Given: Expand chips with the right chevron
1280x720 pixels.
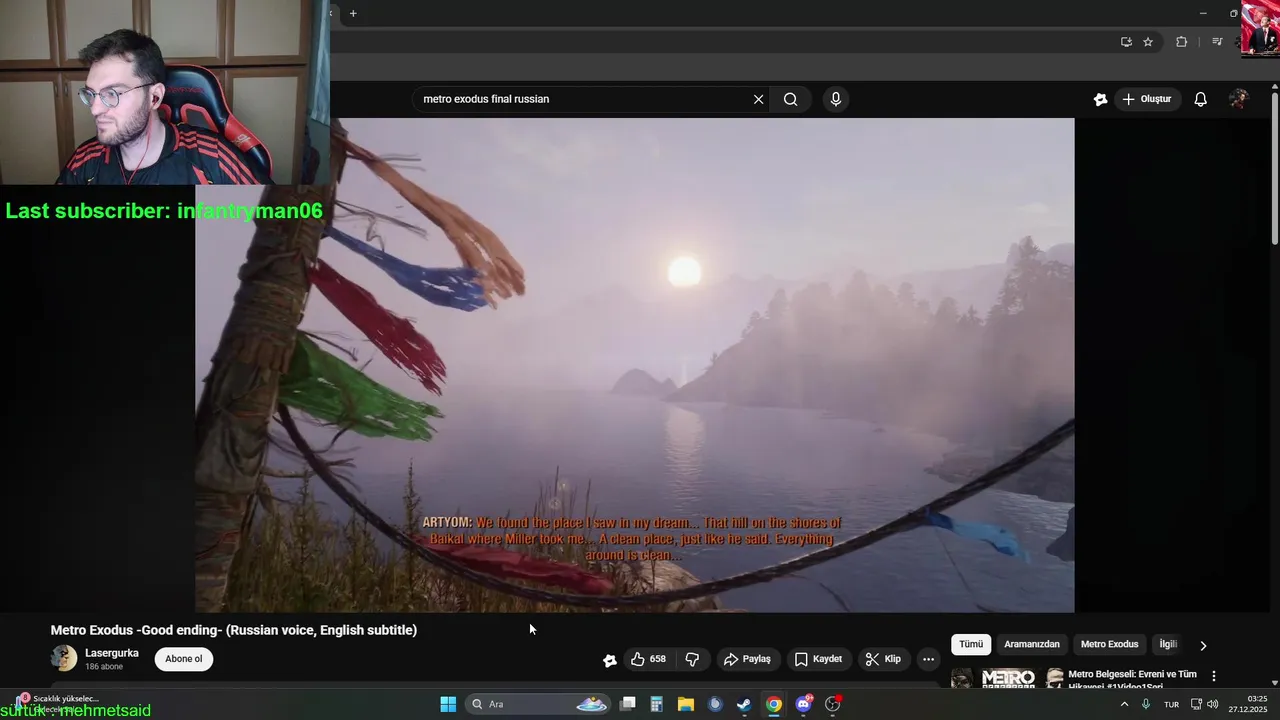Looking at the screenshot, I should pos(1203,645).
